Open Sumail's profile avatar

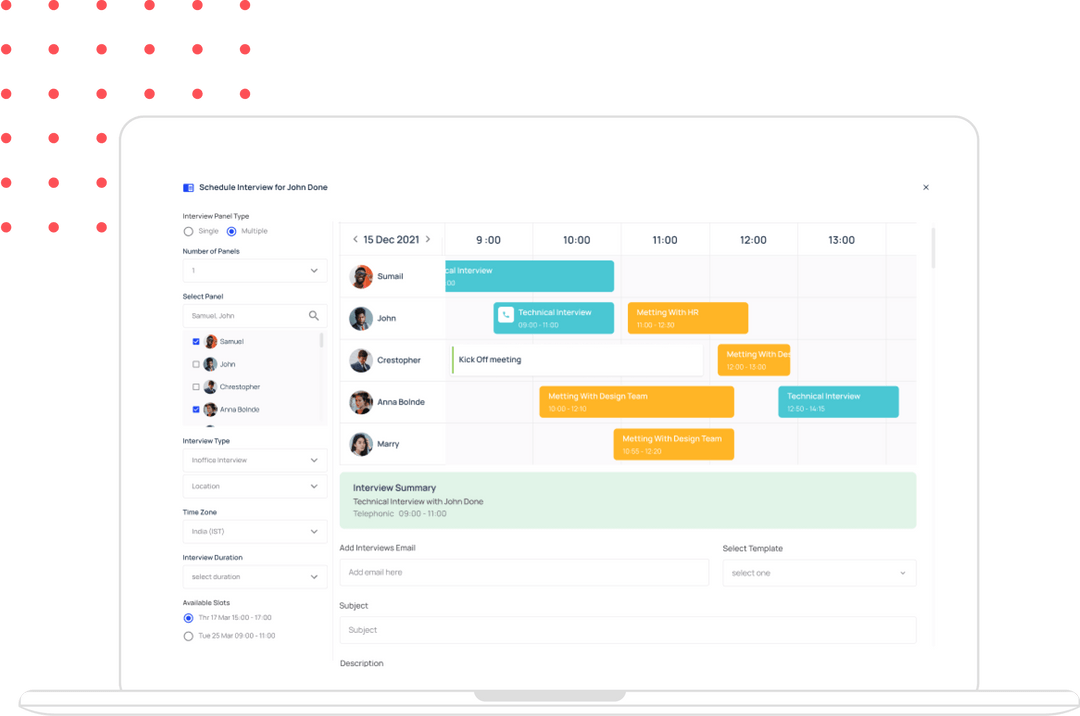360,276
